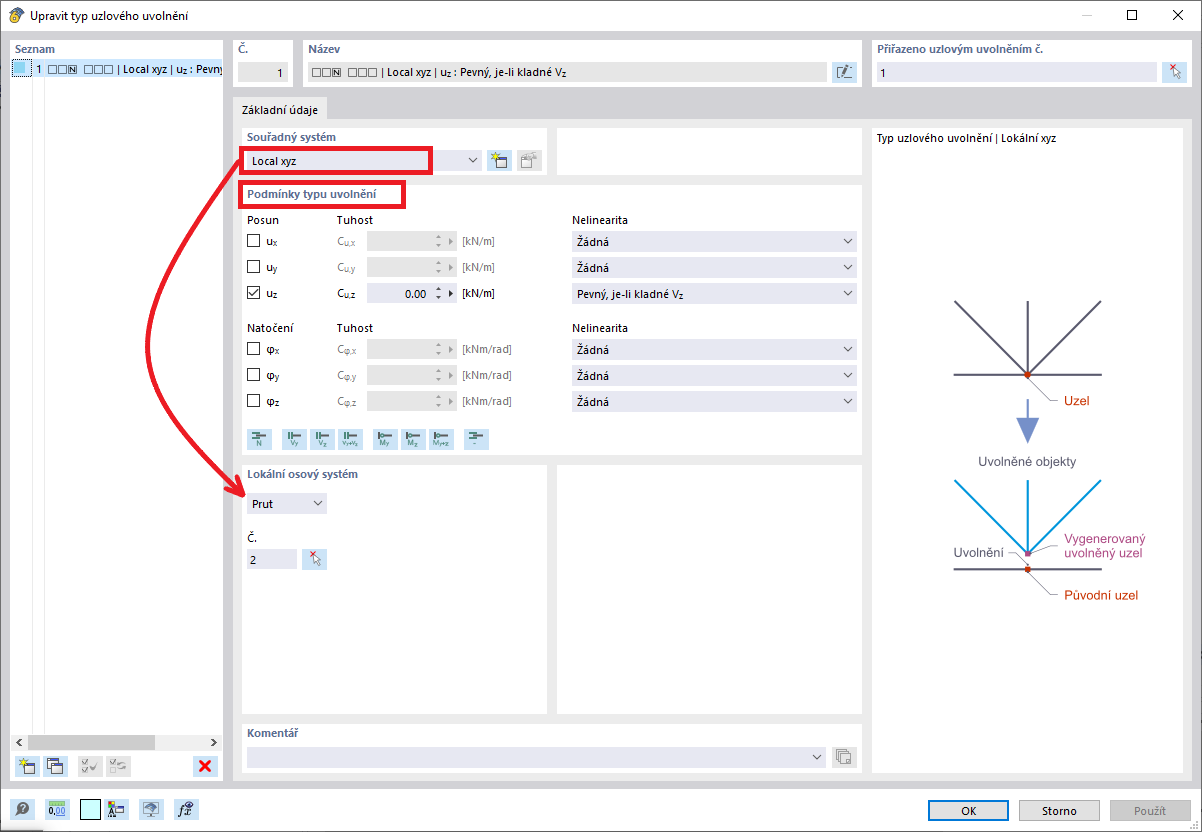This screenshot has width=1202, height=832.
Task: Select the no-release icon at the end of the row
Action: click(x=476, y=438)
